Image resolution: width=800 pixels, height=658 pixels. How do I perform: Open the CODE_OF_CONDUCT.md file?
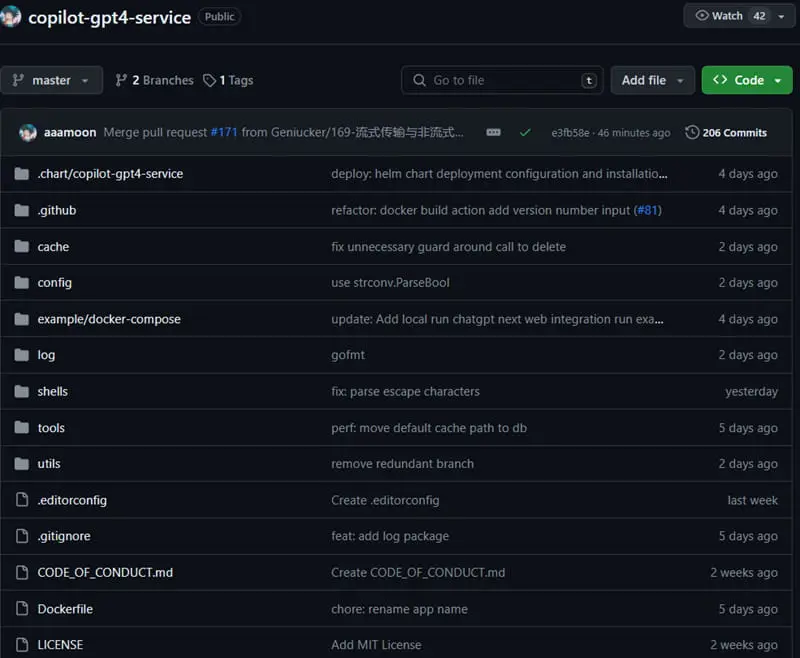(x=105, y=573)
